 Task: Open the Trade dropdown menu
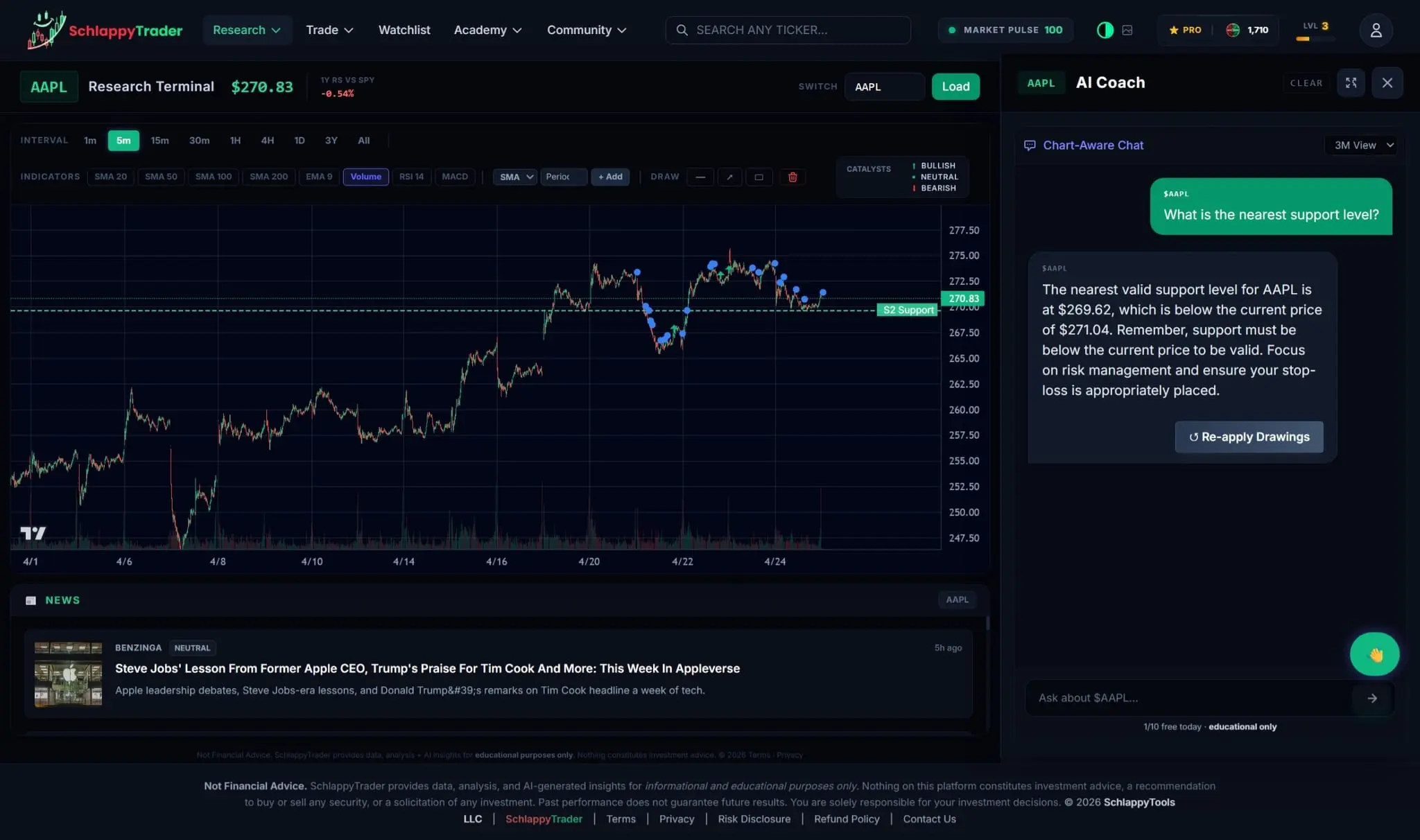(x=329, y=30)
